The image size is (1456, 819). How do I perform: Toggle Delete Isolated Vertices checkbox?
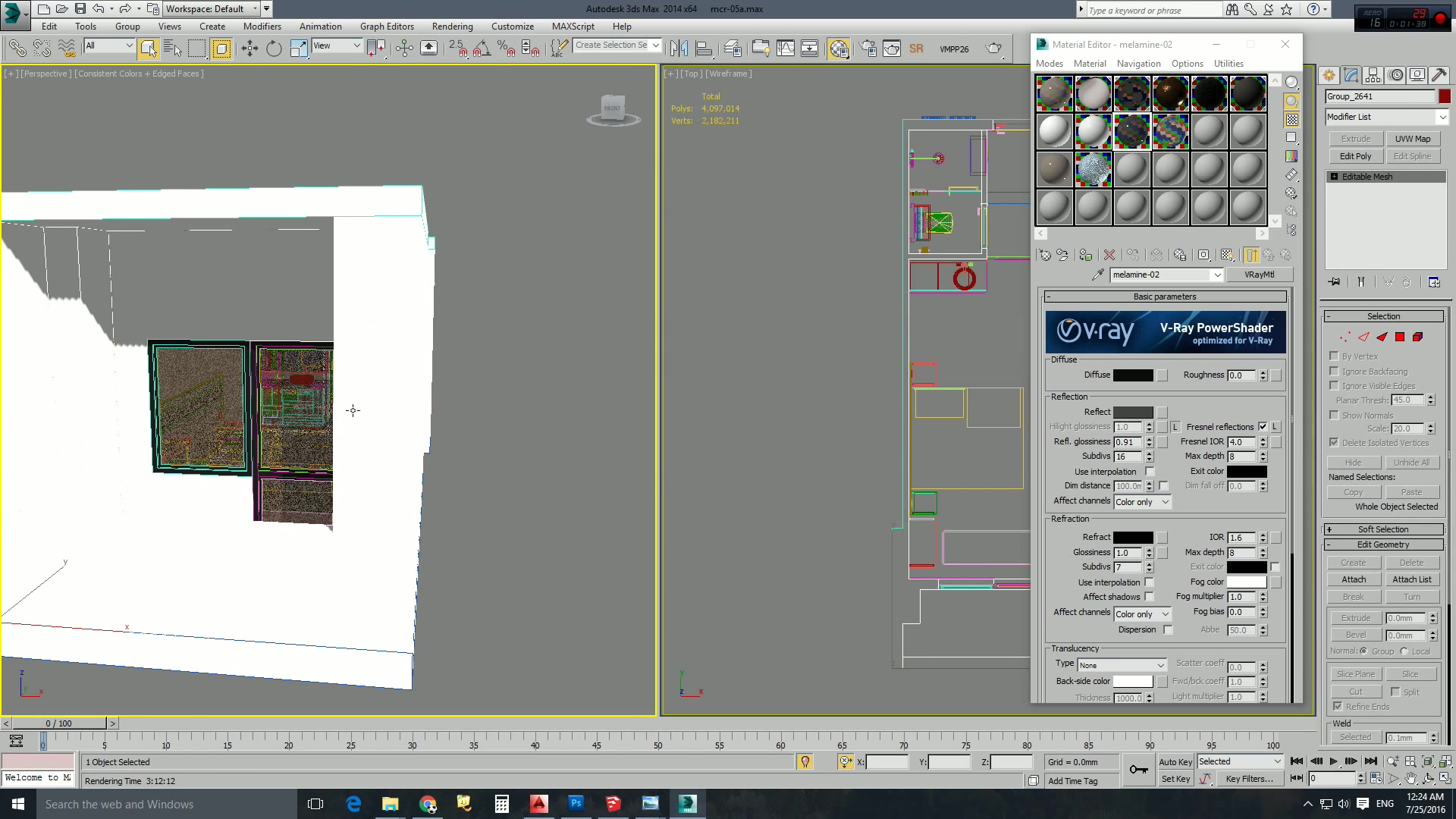pyautogui.click(x=1334, y=443)
